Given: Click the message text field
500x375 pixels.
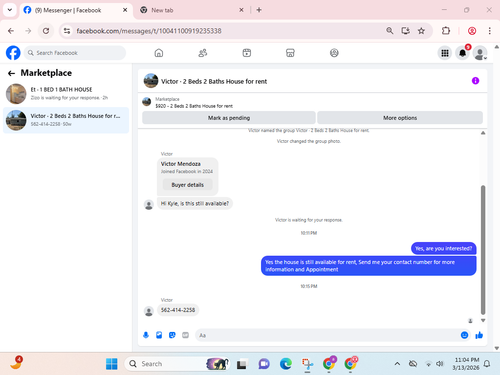Looking at the screenshot, I should coord(328,335).
